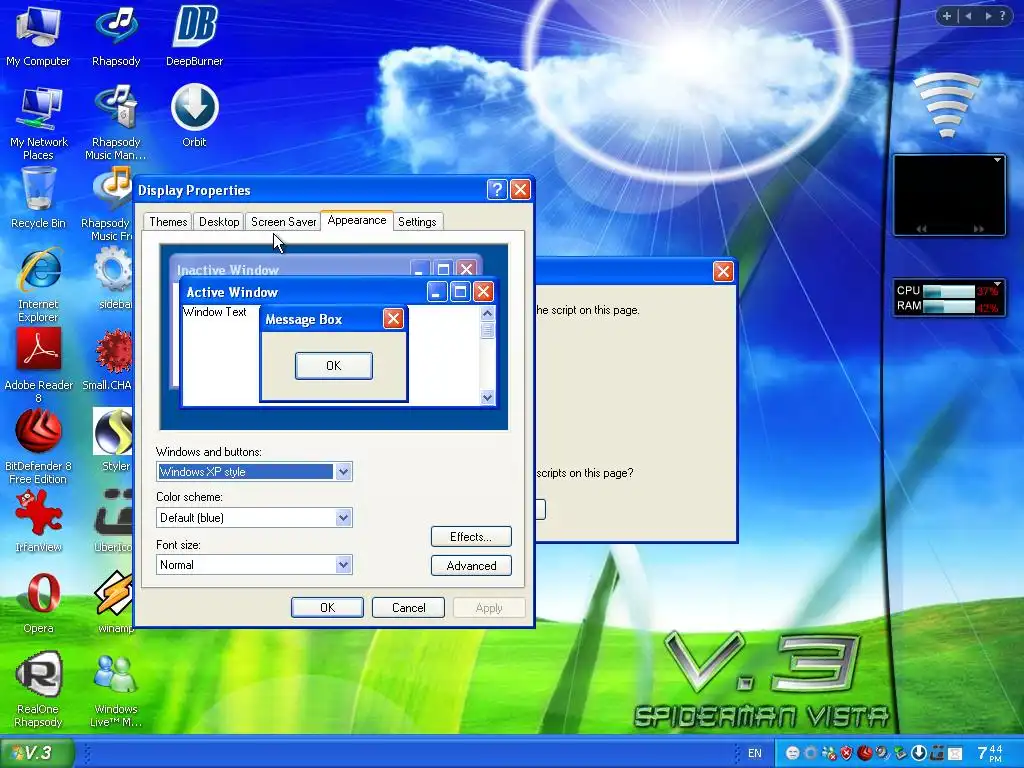Image resolution: width=1024 pixels, height=768 pixels.
Task: Open the Rhapsody desktop icon
Action: click(x=116, y=35)
